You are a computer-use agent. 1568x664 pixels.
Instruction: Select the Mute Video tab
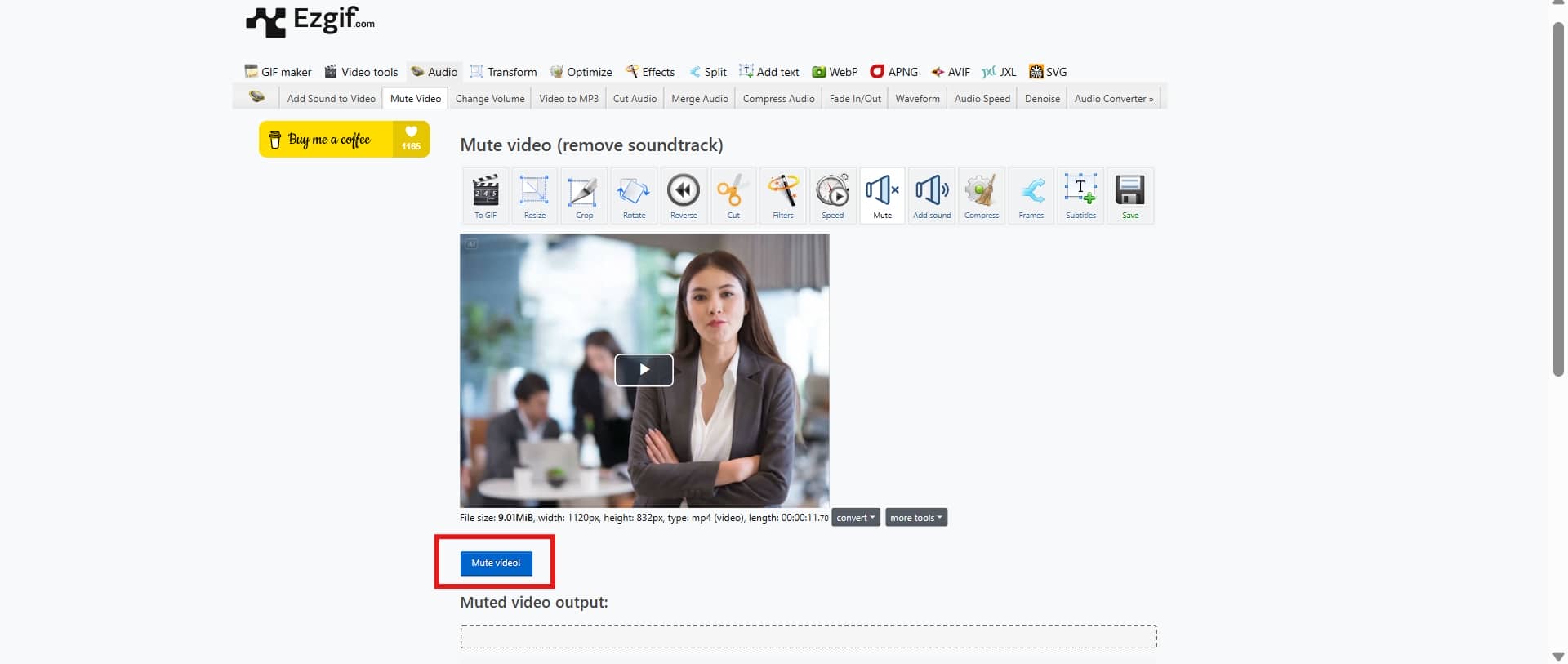(416, 98)
